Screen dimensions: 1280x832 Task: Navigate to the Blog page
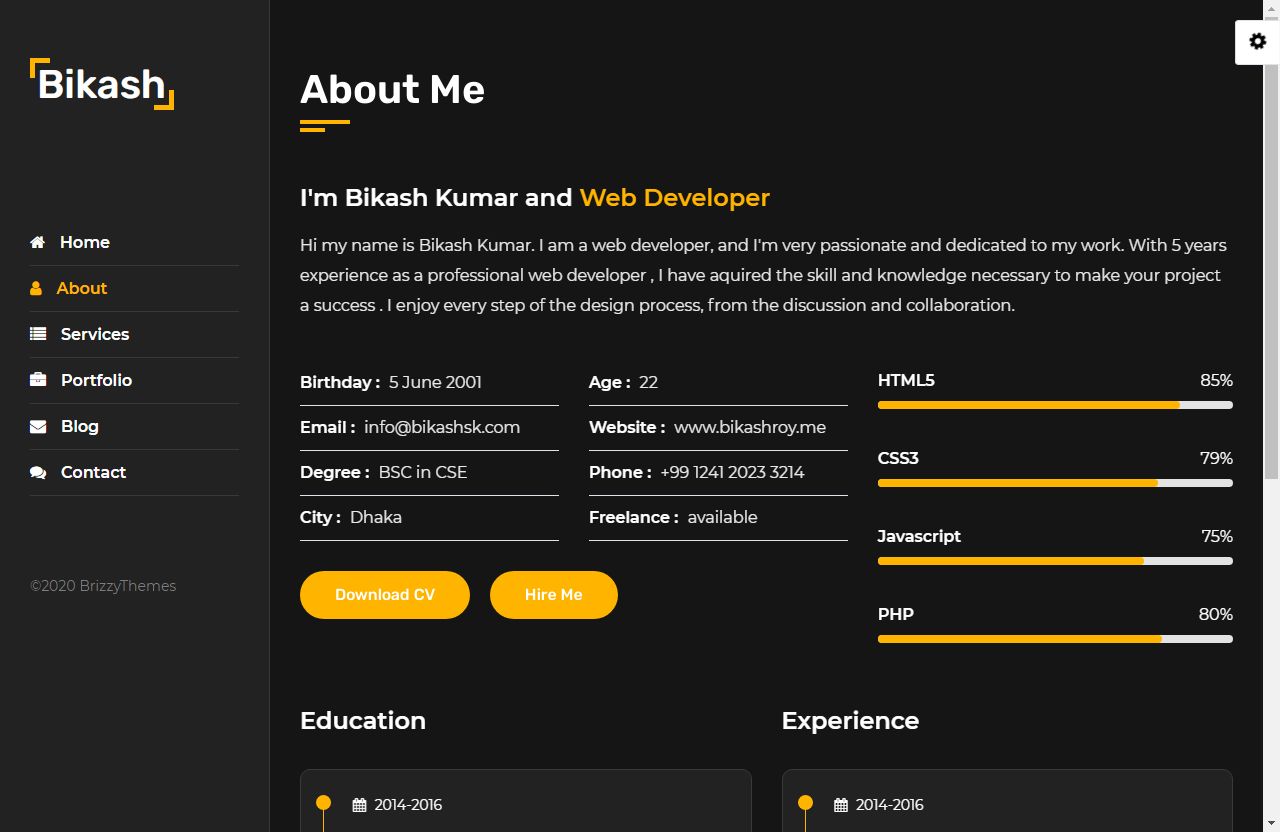coord(79,426)
